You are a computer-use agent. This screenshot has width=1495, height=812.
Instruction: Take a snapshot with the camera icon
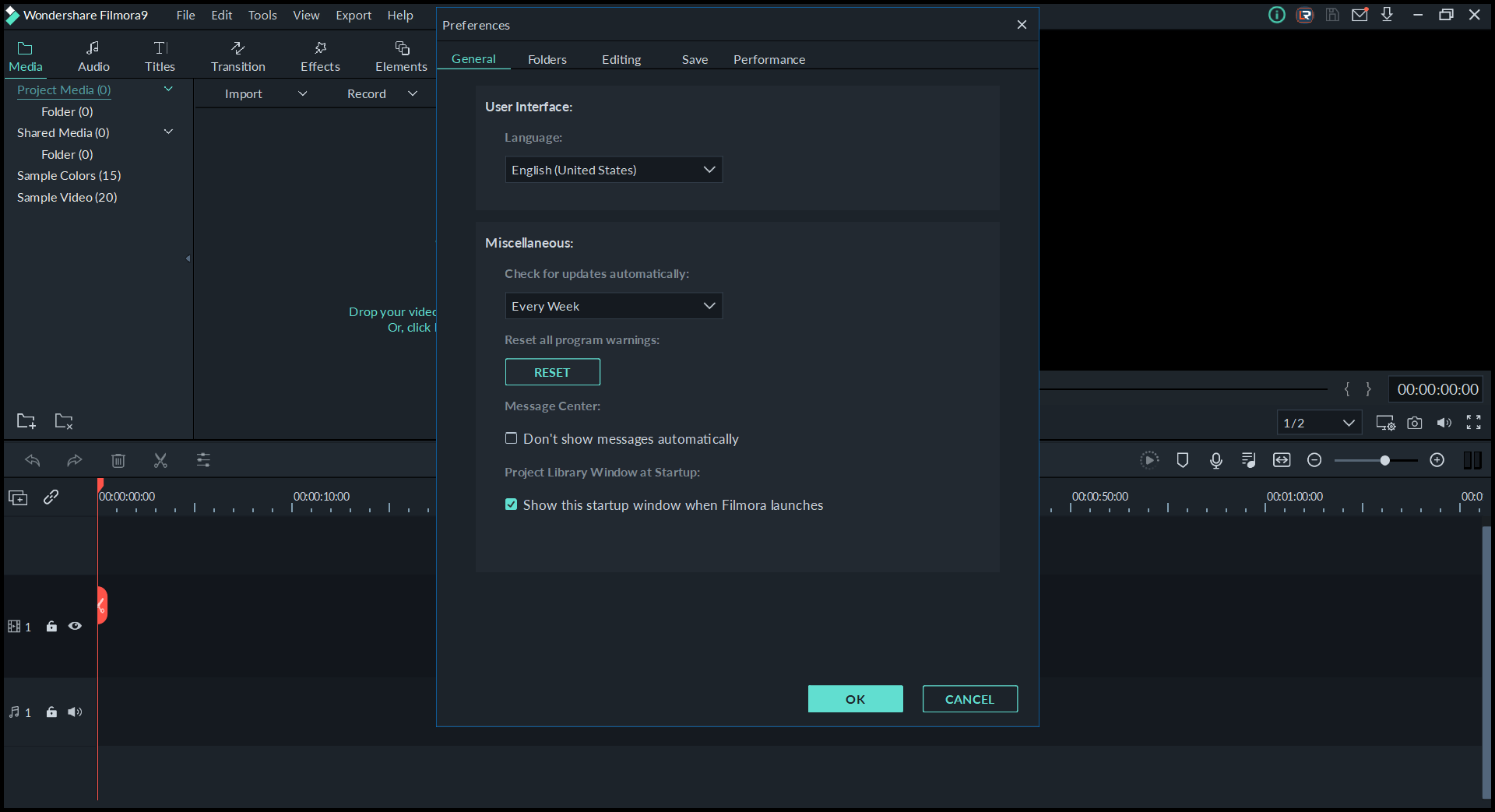click(x=1415, y=423)
